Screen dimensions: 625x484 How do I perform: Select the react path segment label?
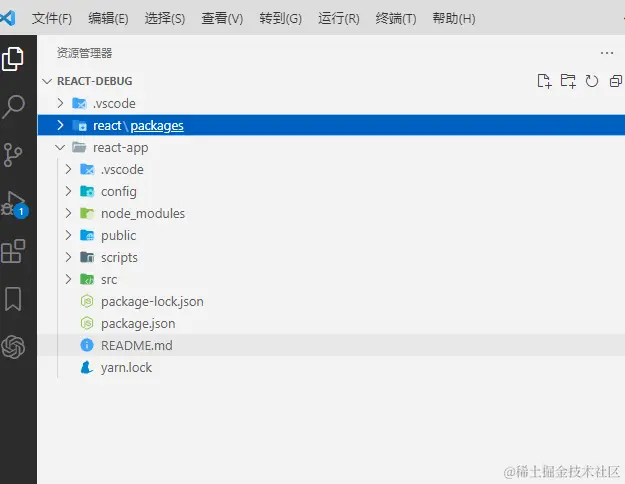click(x=107, y=126)
